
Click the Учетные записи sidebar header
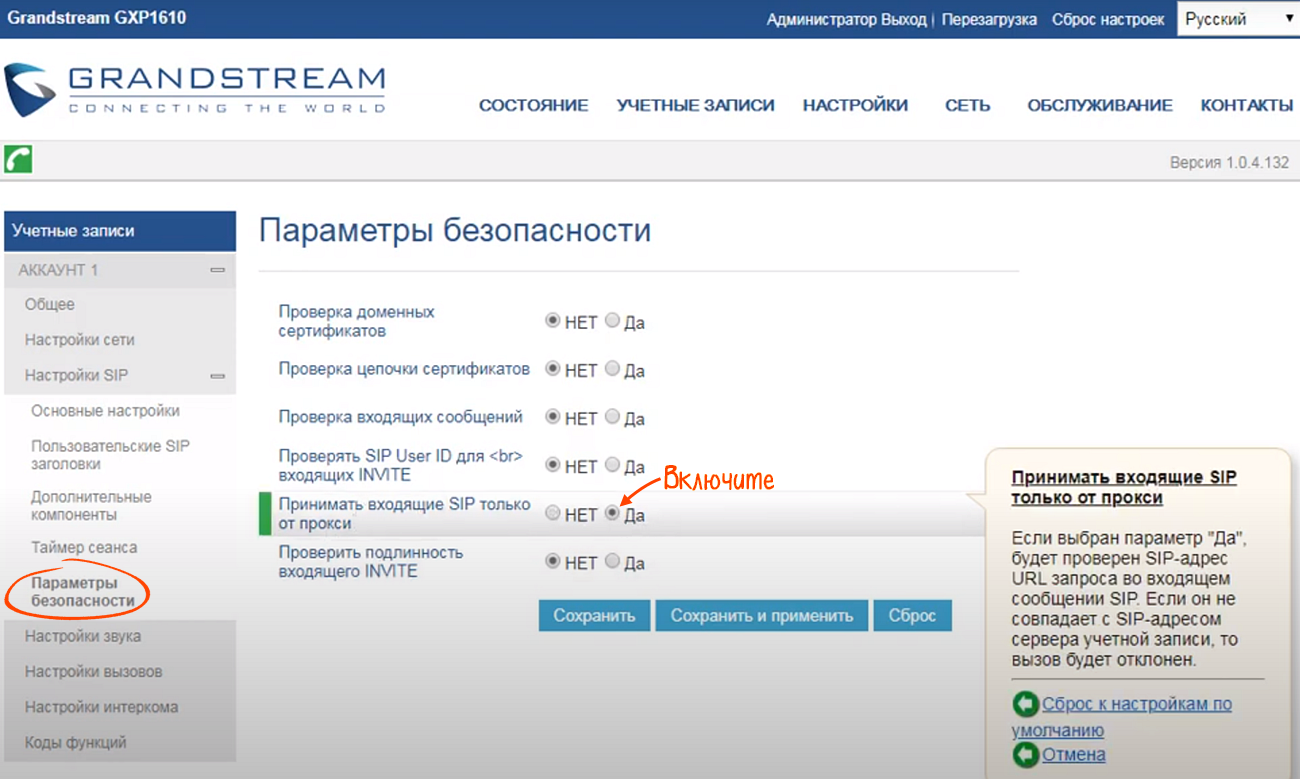[120, 231]
